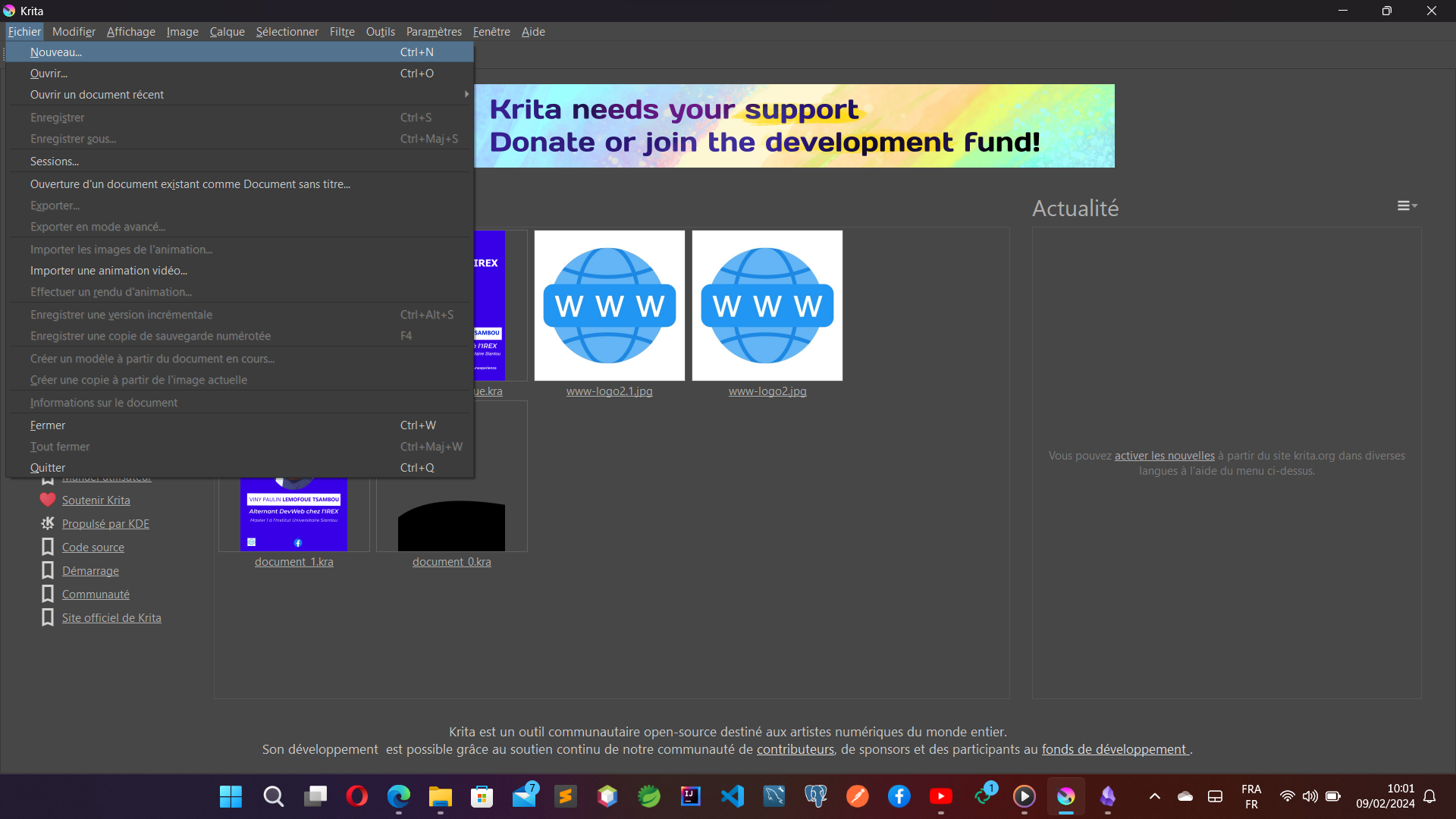This screenshot has width=1456, height=819.
Task: Open the Mail app in taskbar
Action: [524, 796]
